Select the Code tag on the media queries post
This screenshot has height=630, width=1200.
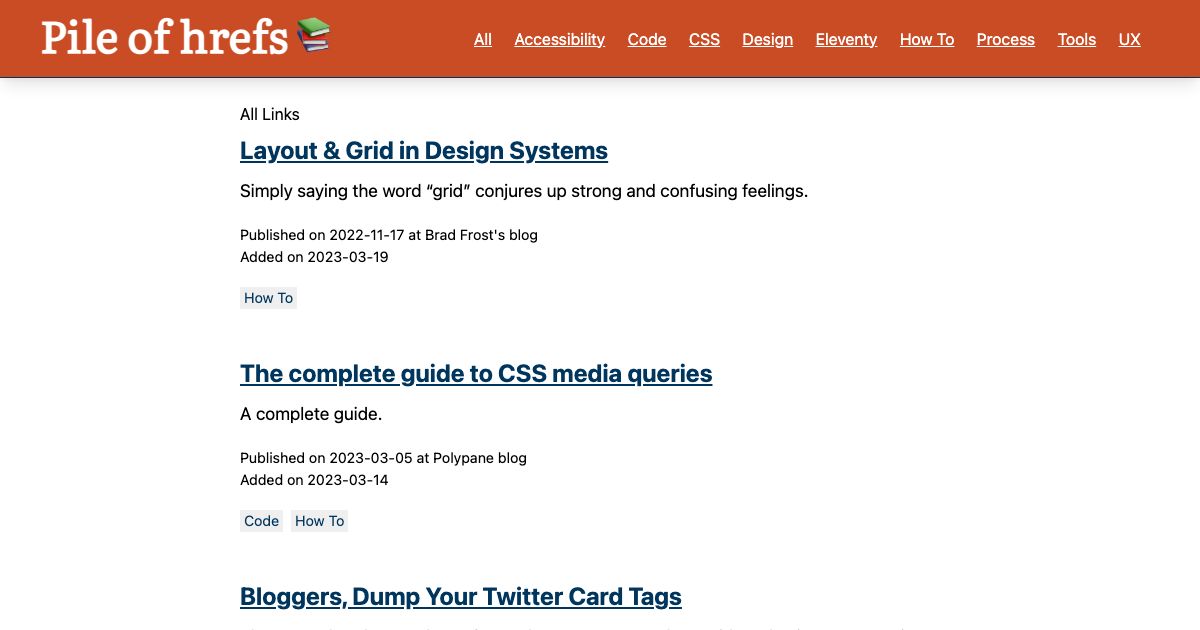pyautogui.click(x=261, y=521)
